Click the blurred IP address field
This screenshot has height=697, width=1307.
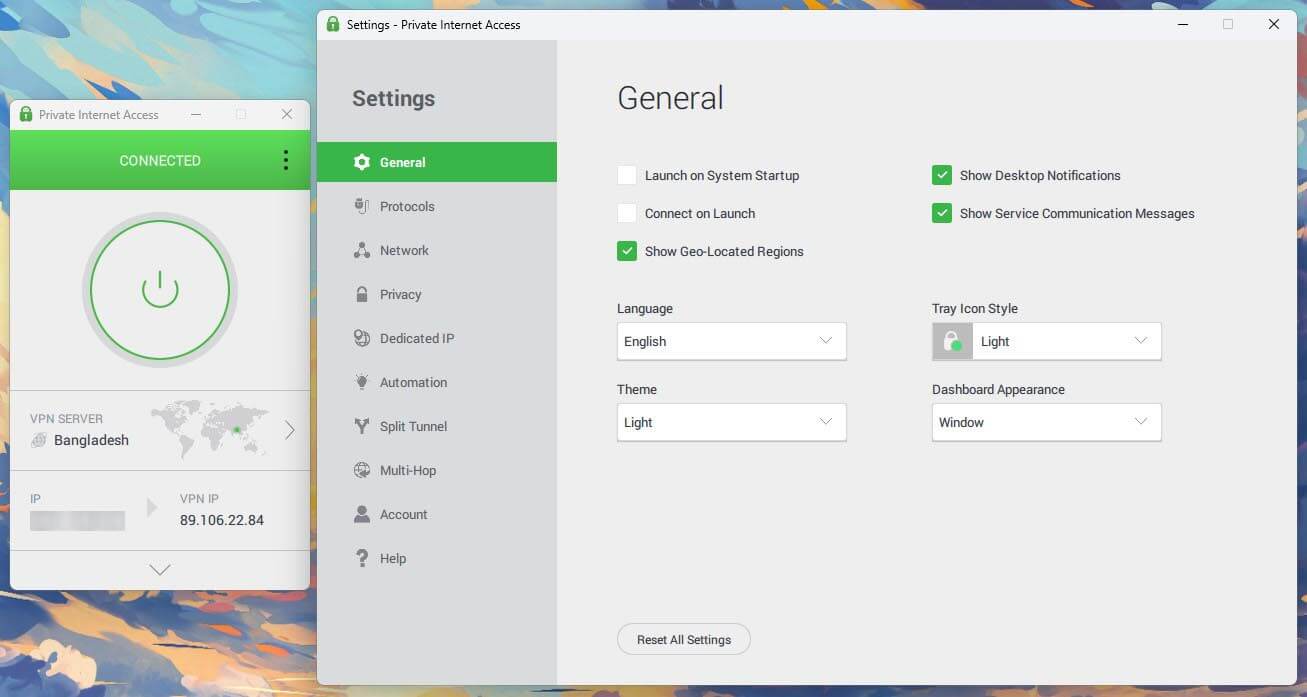(77, 520)
